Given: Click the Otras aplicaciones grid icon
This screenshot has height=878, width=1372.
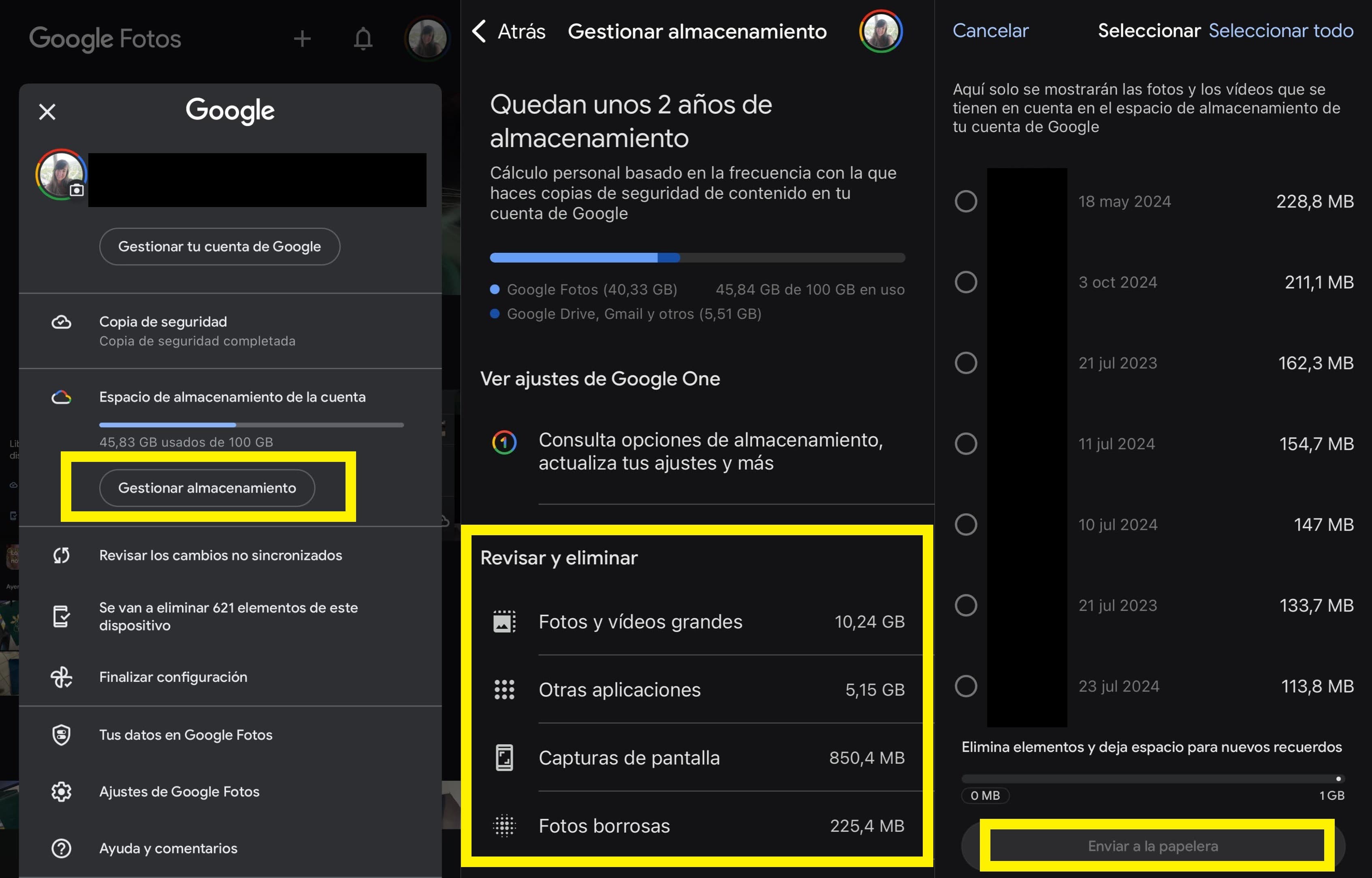Looking at the screenshot, I should coord(504,690).
